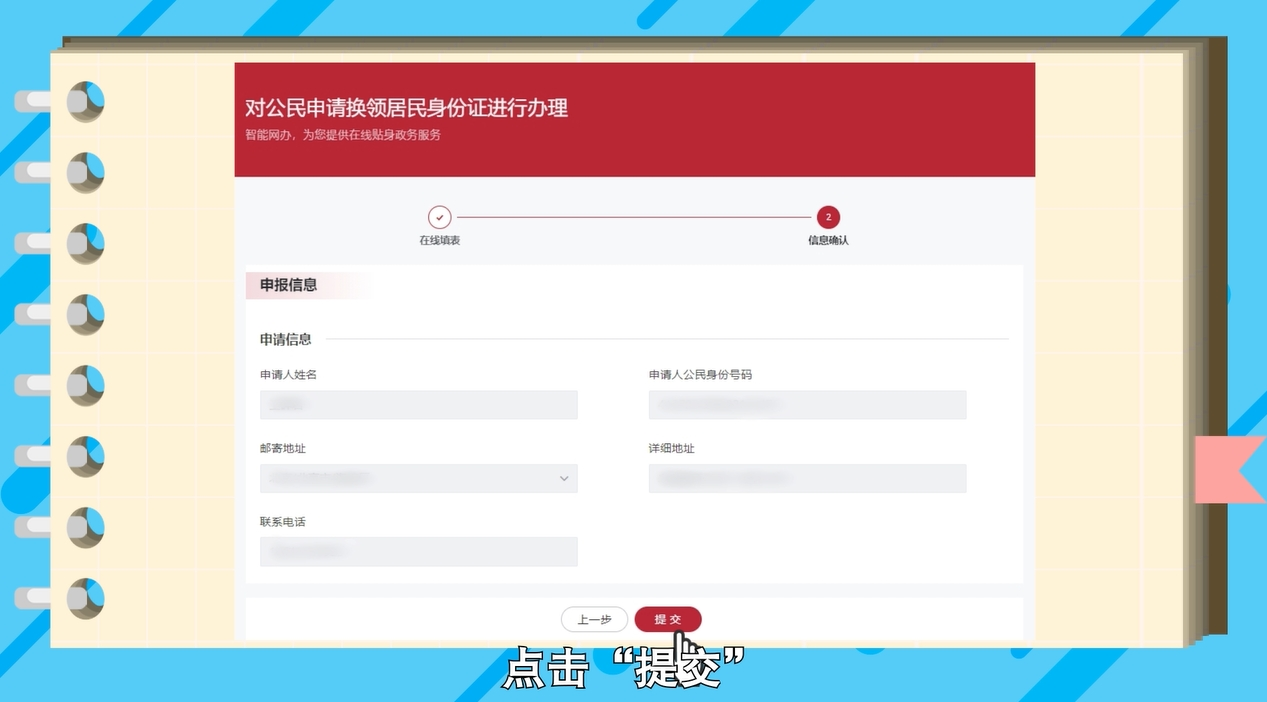The width and height of the screenshot is (1267, 702).
Task: Click the red step 2 circle above 信息确认
Action: pos(828,216)
